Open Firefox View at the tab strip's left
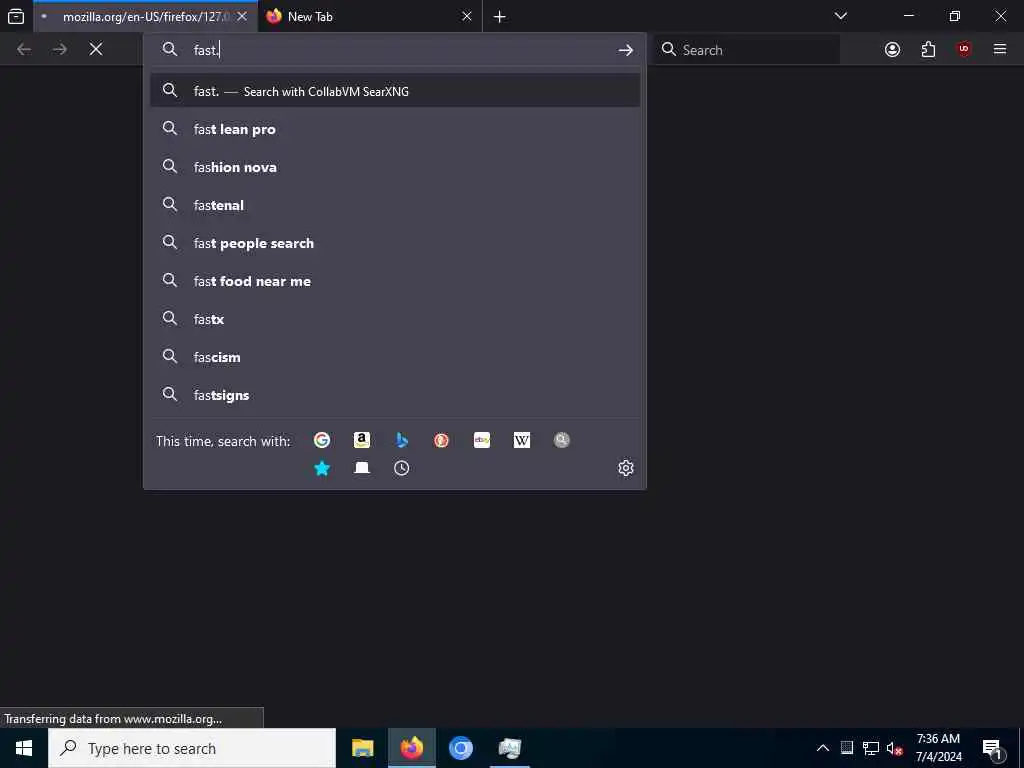This screenshot has width=1024, height=768. pyautogui.click(x=16, y=16)
